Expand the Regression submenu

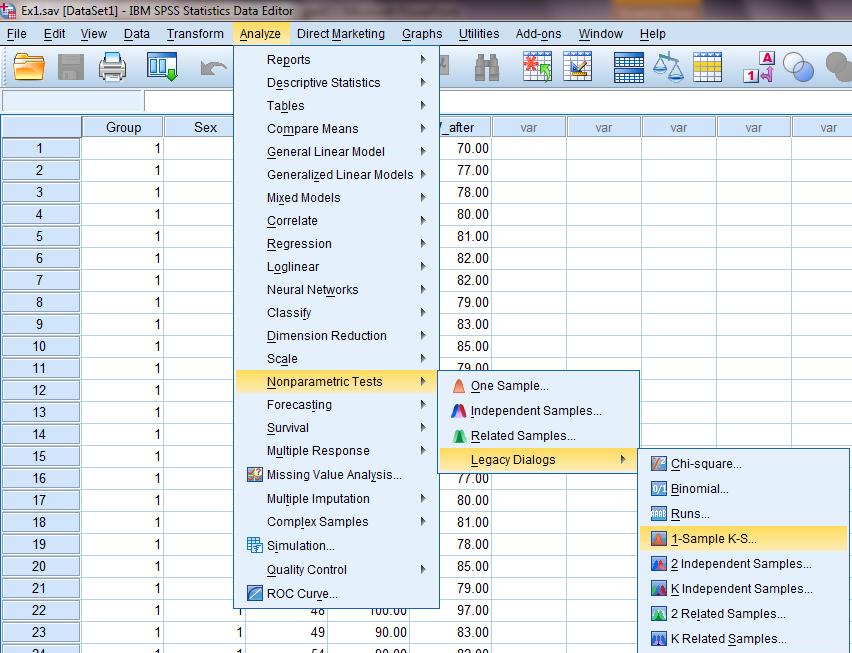point(336,244)
